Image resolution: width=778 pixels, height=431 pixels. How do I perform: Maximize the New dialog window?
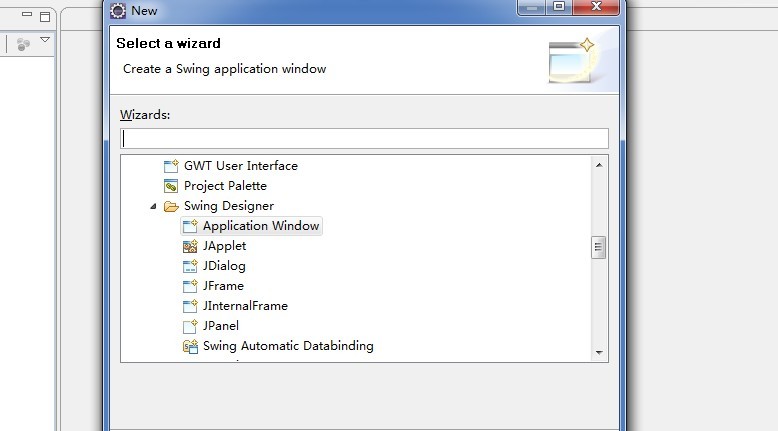pyautogui.click(x=559, y=6)
